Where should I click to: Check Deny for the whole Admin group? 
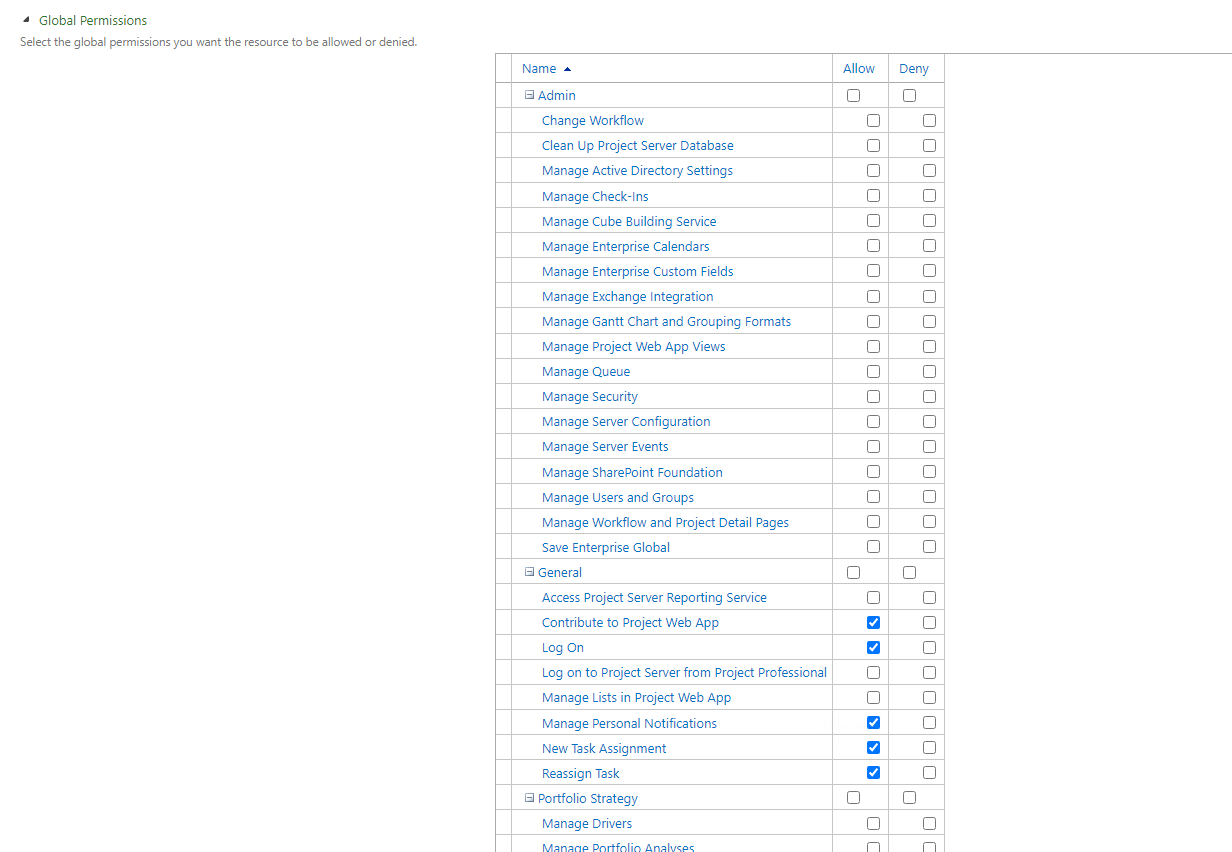[909, 96]
